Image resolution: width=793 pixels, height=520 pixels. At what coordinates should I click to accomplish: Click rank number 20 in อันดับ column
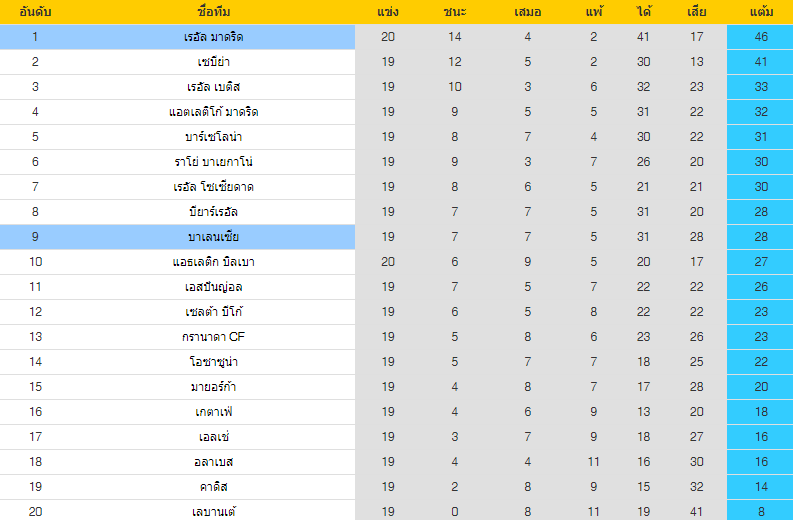35,512
